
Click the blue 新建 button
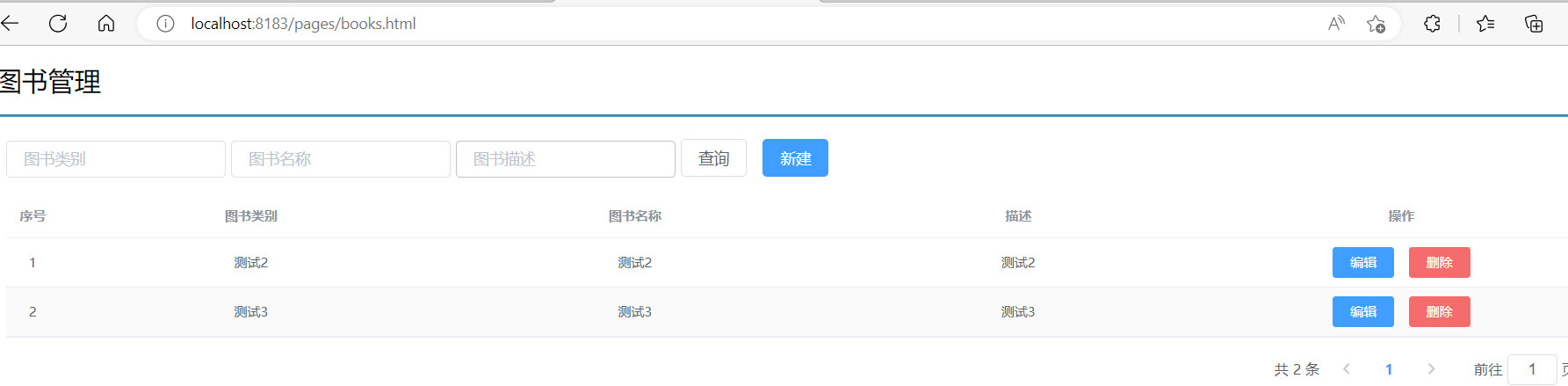[795, 158]
